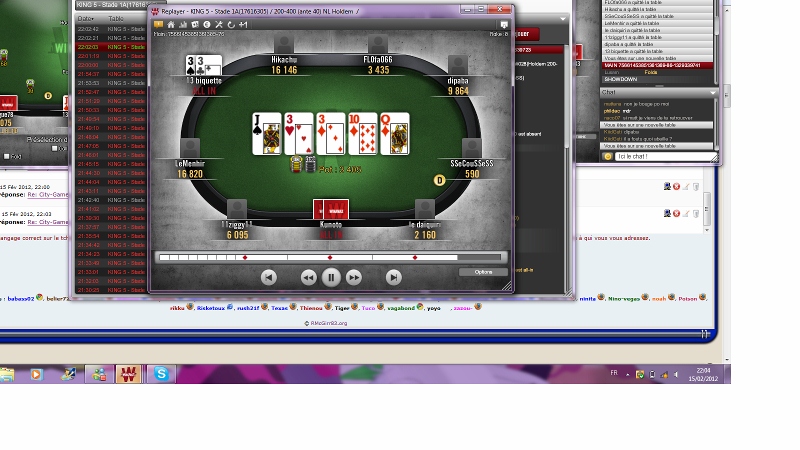The image size is (800, 450).
Task: Open the Re: City-Game forum link
Action: tap(47, 195)
